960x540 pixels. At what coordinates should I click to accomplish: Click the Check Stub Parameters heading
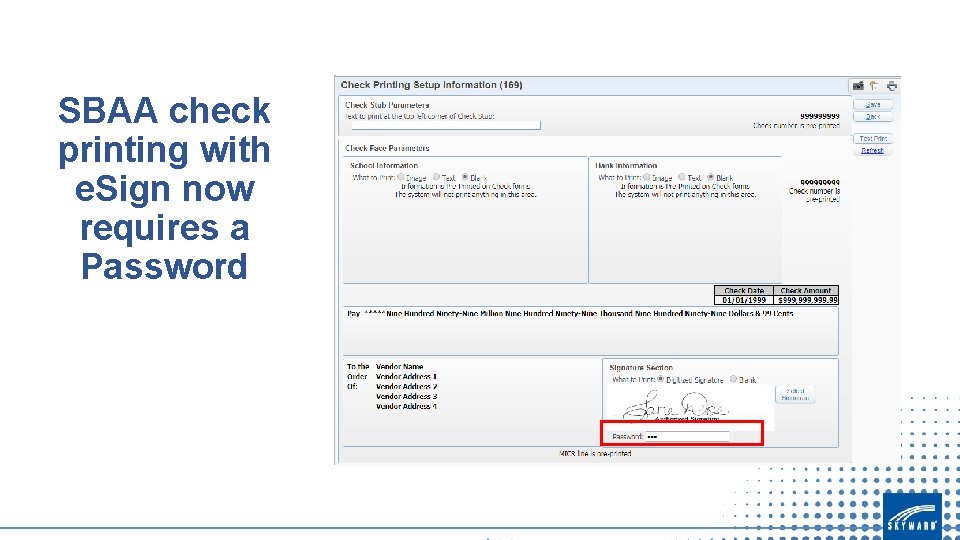pyautogui.click(x=387, y=105)
